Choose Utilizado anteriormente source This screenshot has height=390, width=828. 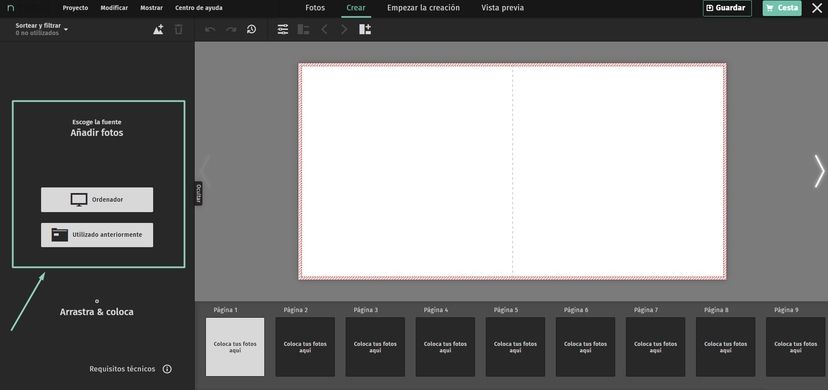pos(97,235)
